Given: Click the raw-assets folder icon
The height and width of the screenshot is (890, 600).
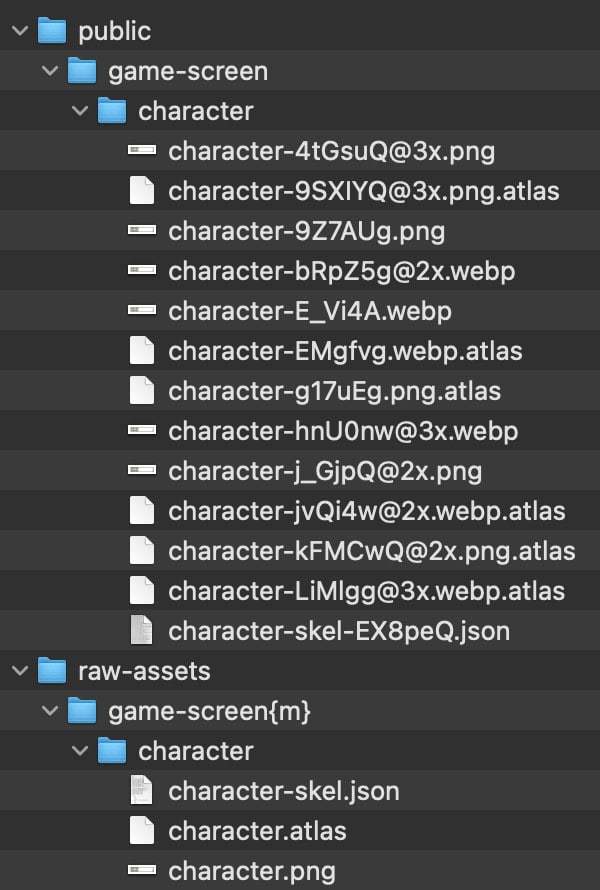Looking at the screenshot, I should click(51, 671).
